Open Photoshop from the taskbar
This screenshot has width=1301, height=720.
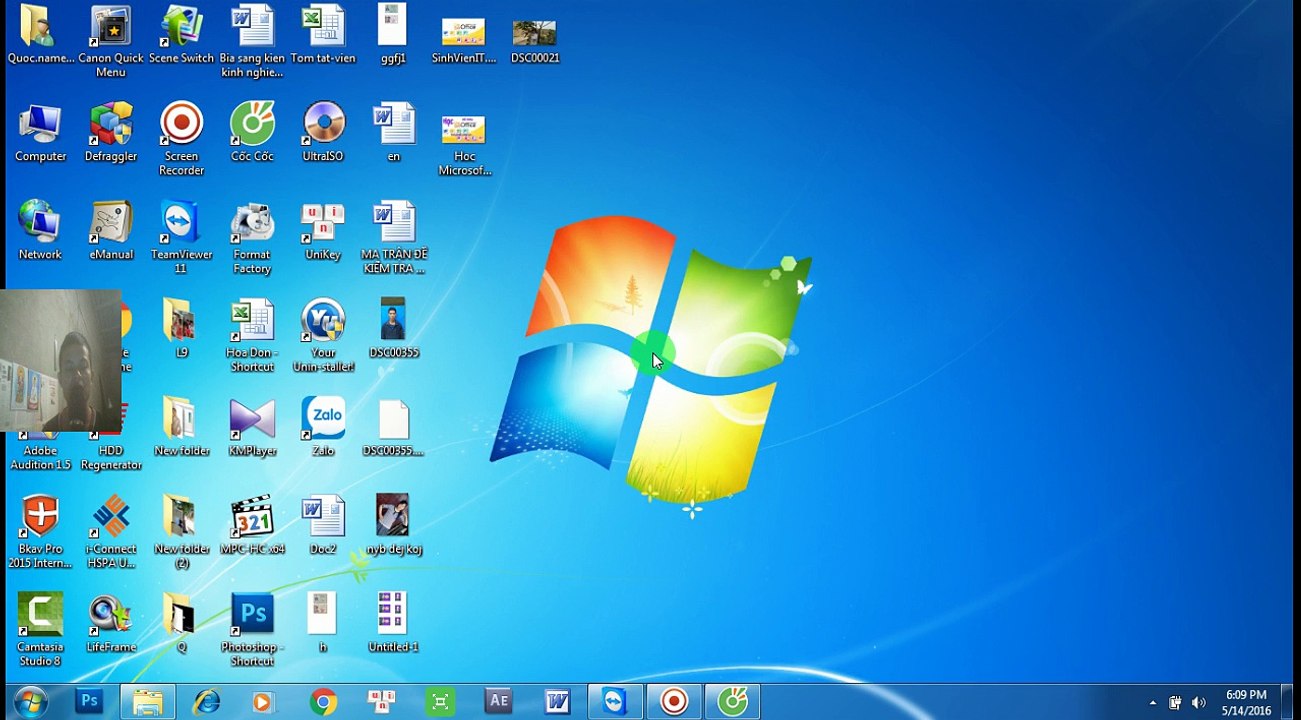coord(89,702)
